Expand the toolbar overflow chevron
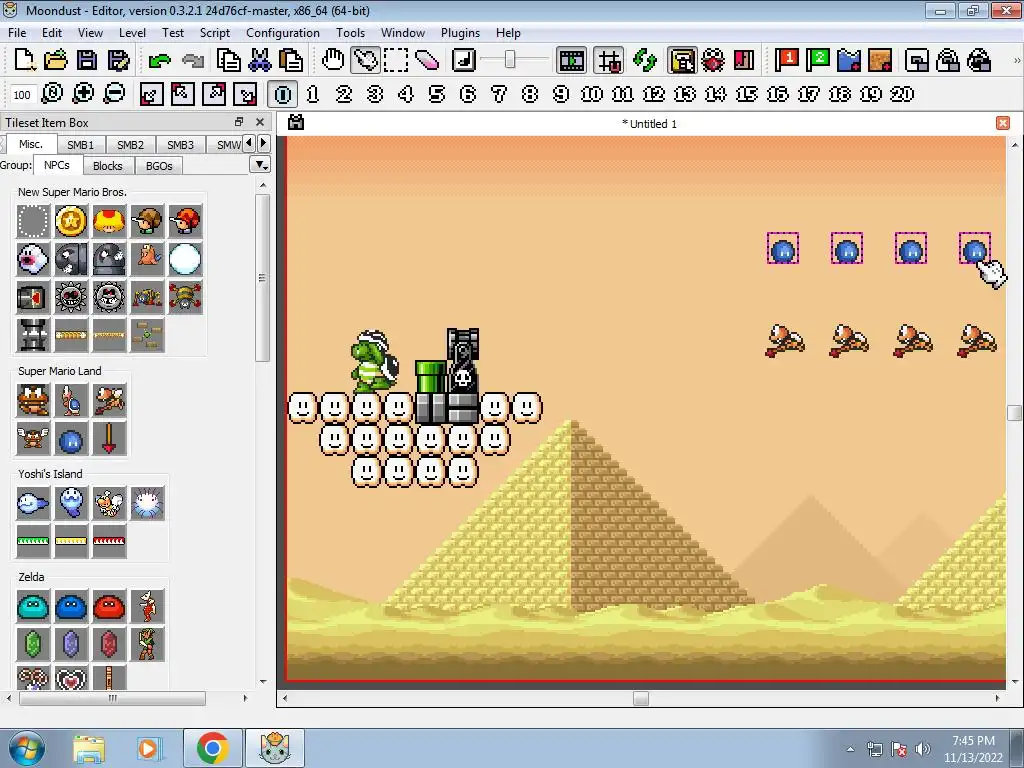The image size is (1024, 768). pyautogui.click(x=1016, y=60)
